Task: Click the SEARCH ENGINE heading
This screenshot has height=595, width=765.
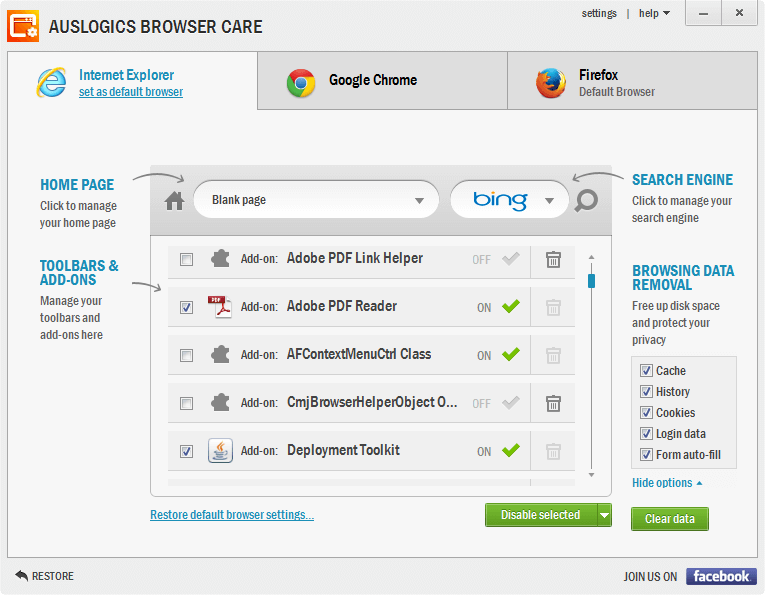Action: tap(682, 180)
